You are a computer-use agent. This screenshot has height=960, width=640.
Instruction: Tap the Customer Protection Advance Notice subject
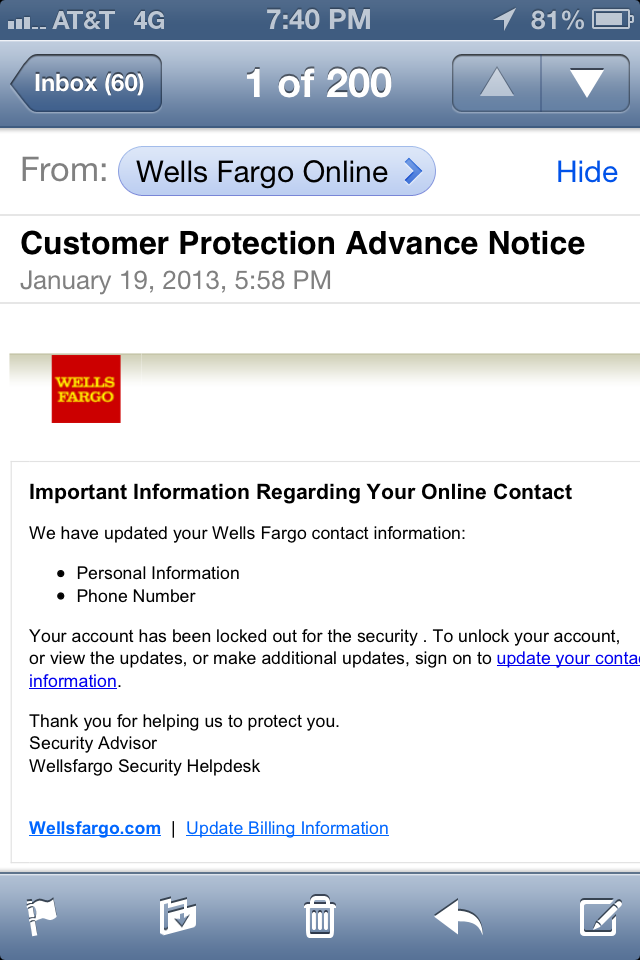pyautogui.click(x=303, y=243)
